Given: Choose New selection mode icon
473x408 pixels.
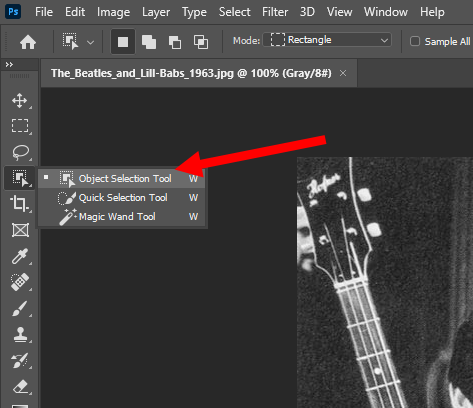Looking at the screenshot, I should (x=123, y=42).
